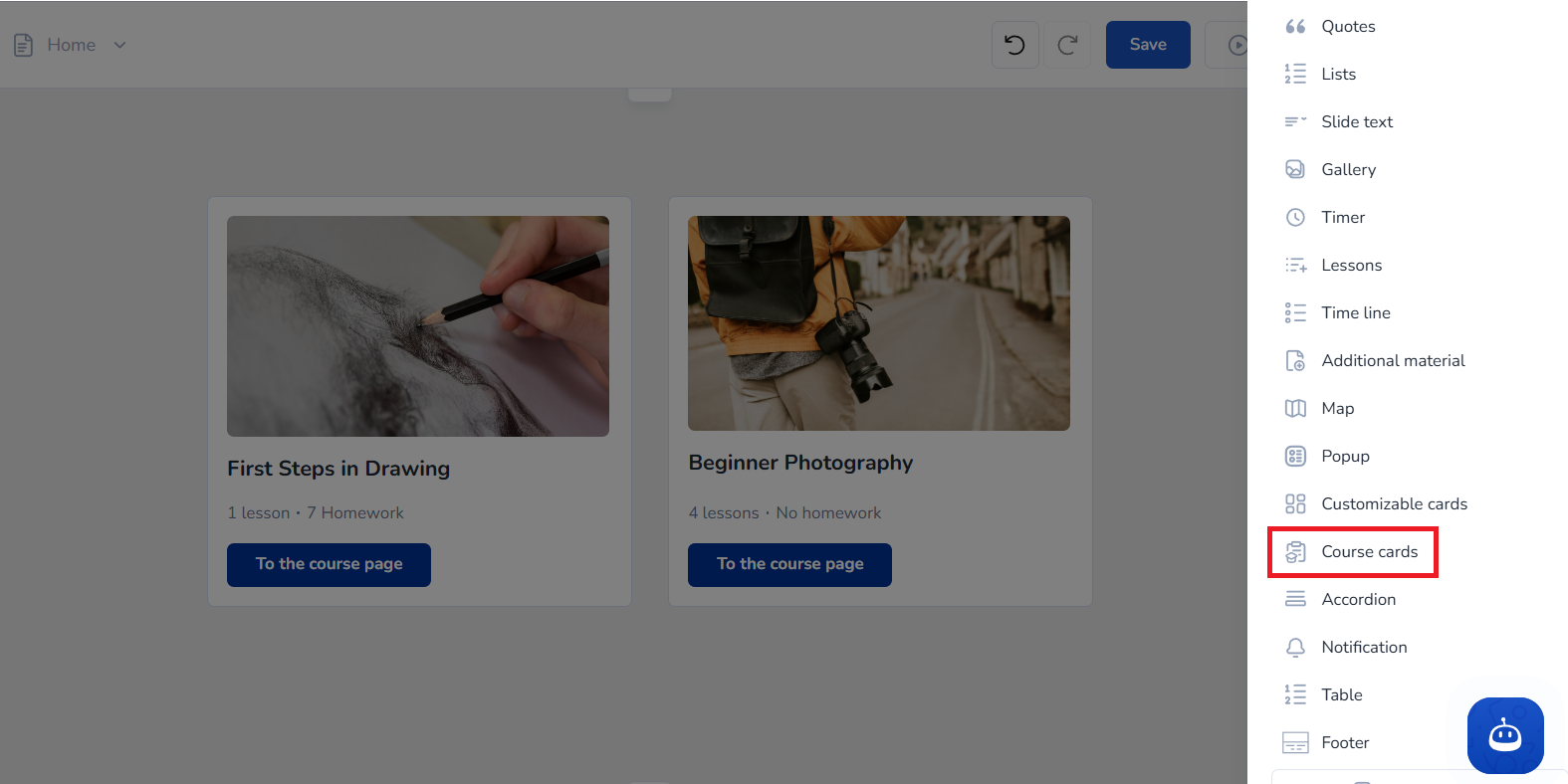Select the Gallery block icon

coord(1295,170)
